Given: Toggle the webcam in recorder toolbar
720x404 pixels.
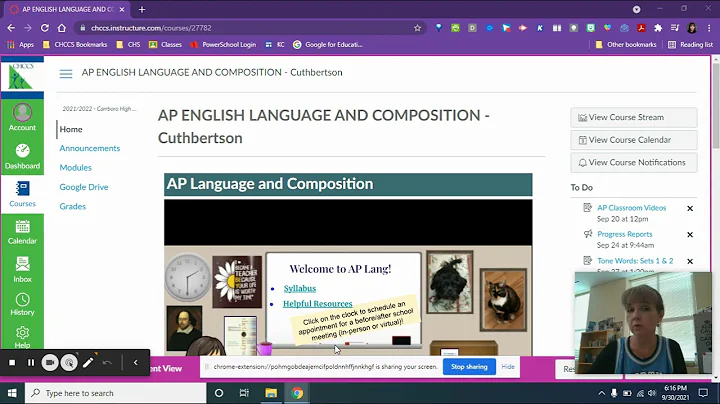Looking at the screenshot, I should pos(50,363).
